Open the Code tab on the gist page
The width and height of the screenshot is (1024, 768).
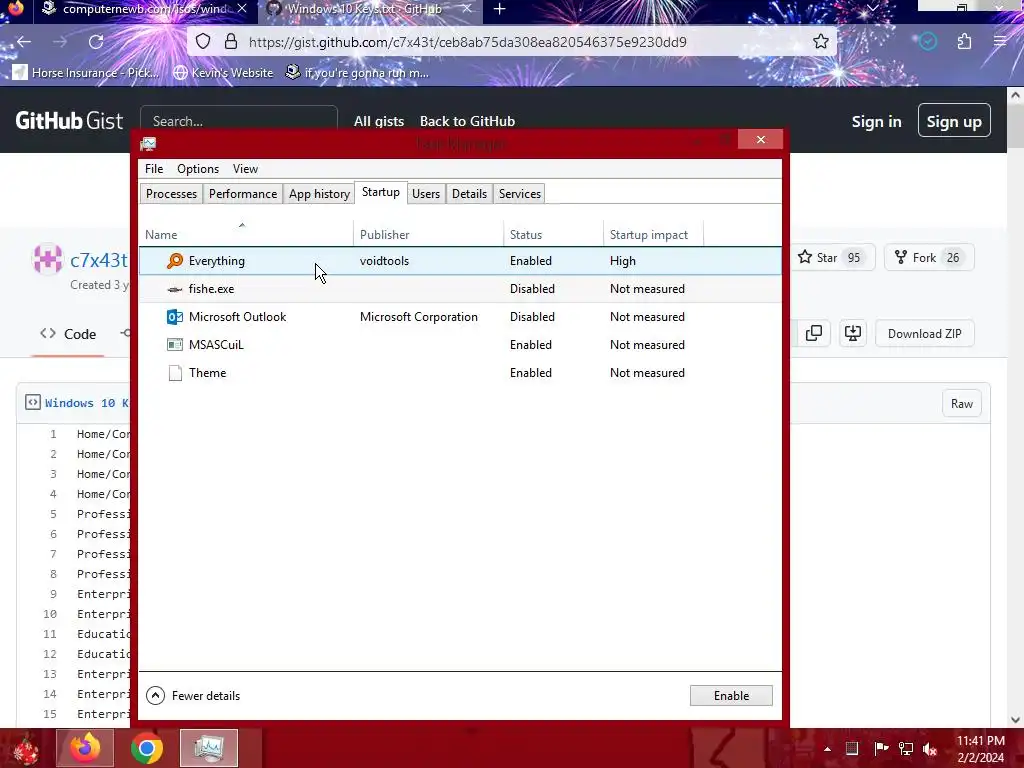click(x=68, y=334)
